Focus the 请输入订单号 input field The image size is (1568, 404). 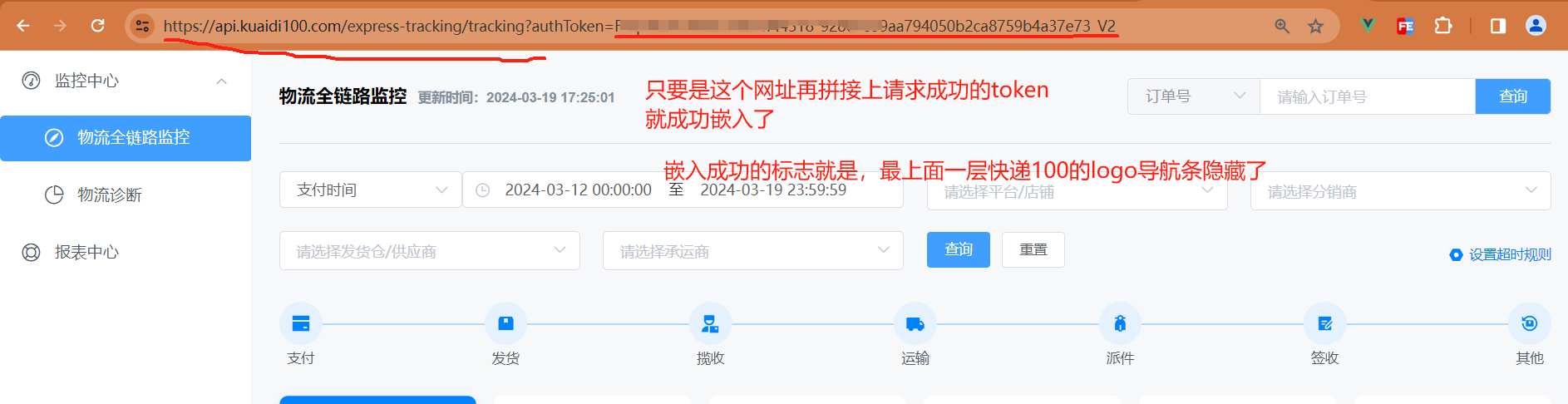click(1368, 96)
